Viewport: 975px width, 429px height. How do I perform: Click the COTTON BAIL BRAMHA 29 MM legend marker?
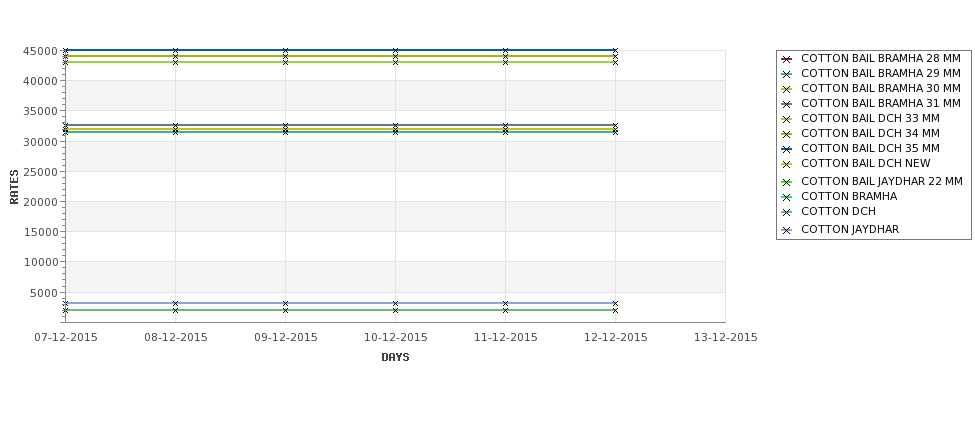click(786, 74)
